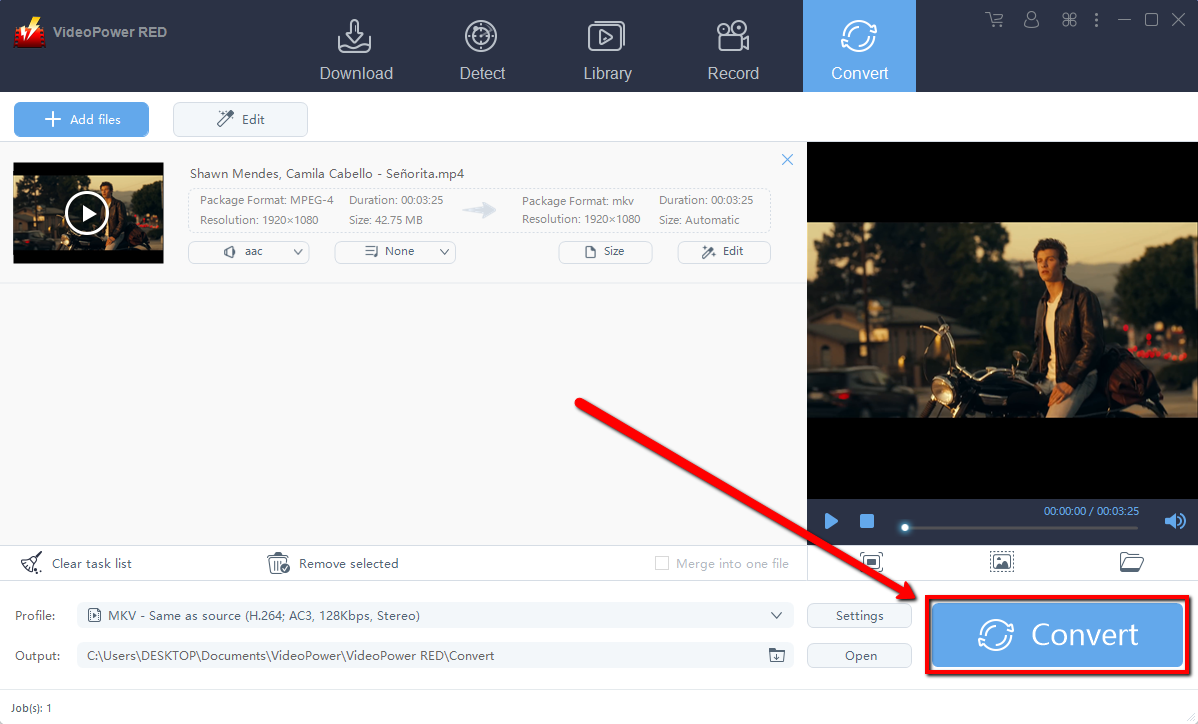Image resolution: width=1198 pixels, height=724 pixels.
Task: Select the Clear task list icon
Action: (31, 563)
